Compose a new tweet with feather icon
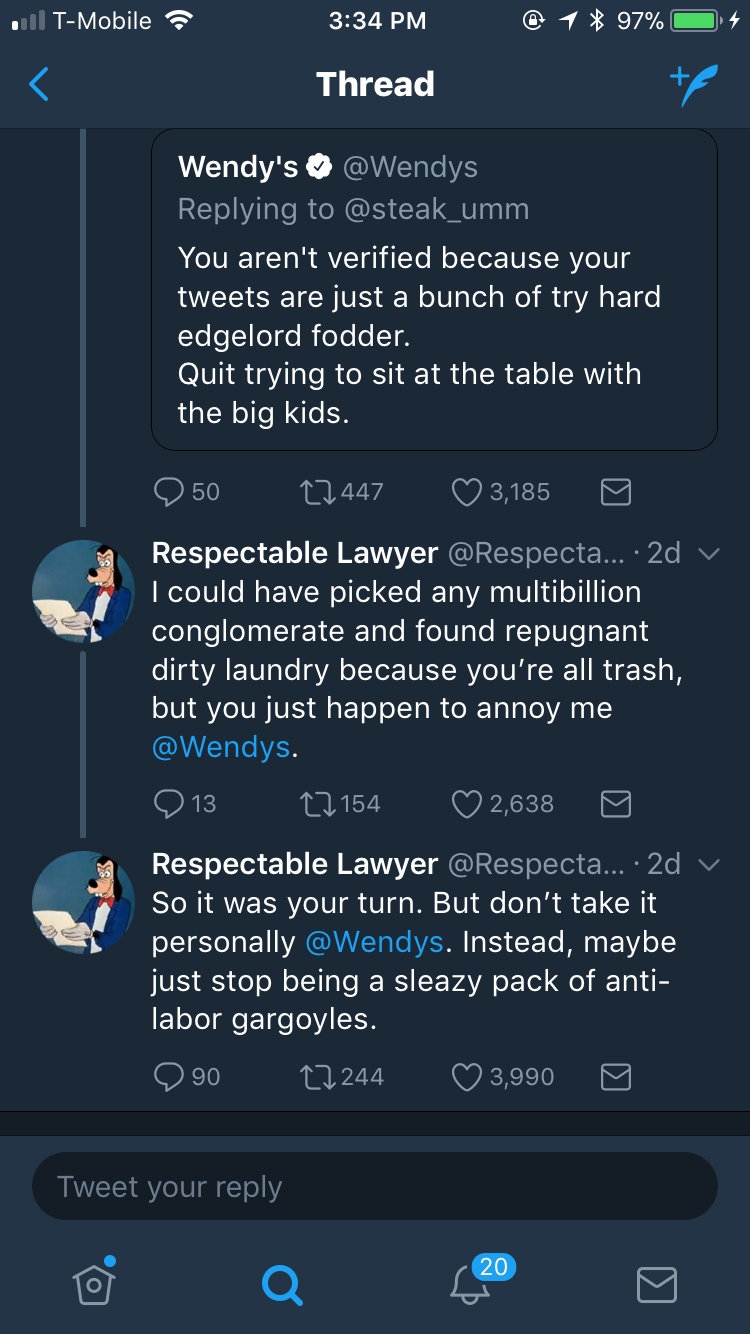Viewport: 750px width, 1334px height. [x=693, y=86]
